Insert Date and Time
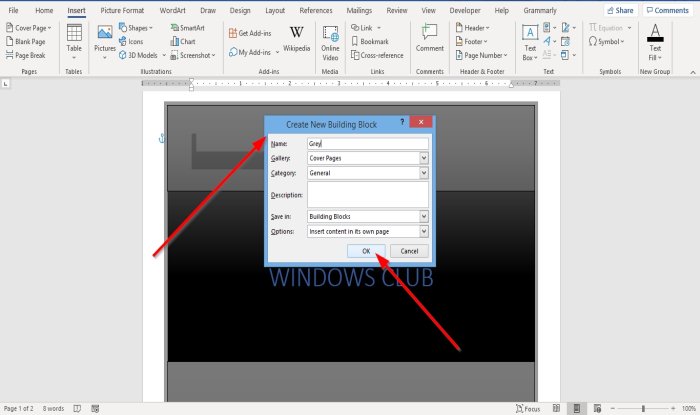 coord(565,42)
